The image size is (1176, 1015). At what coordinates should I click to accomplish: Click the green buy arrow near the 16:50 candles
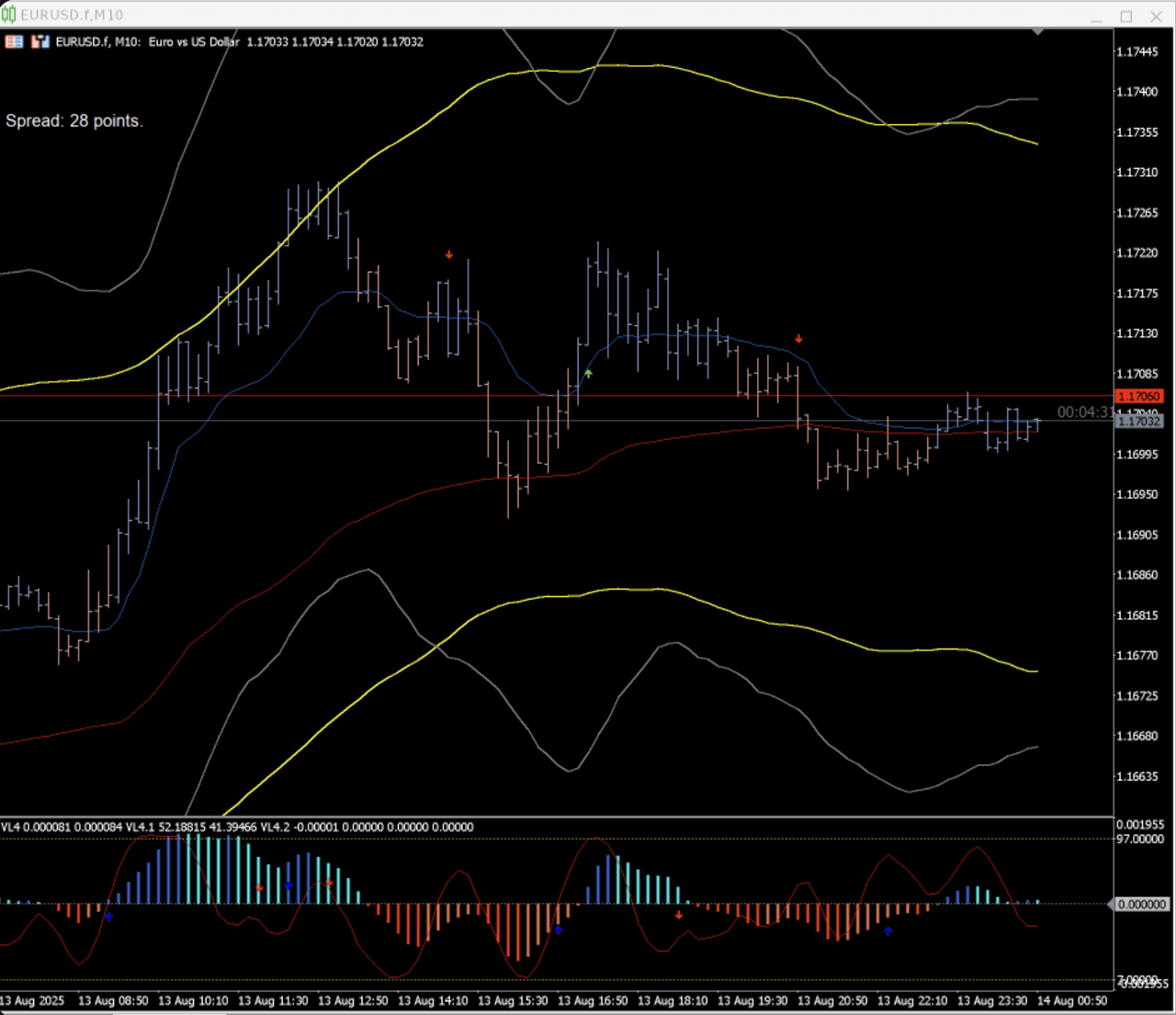[x=588, y=373]
